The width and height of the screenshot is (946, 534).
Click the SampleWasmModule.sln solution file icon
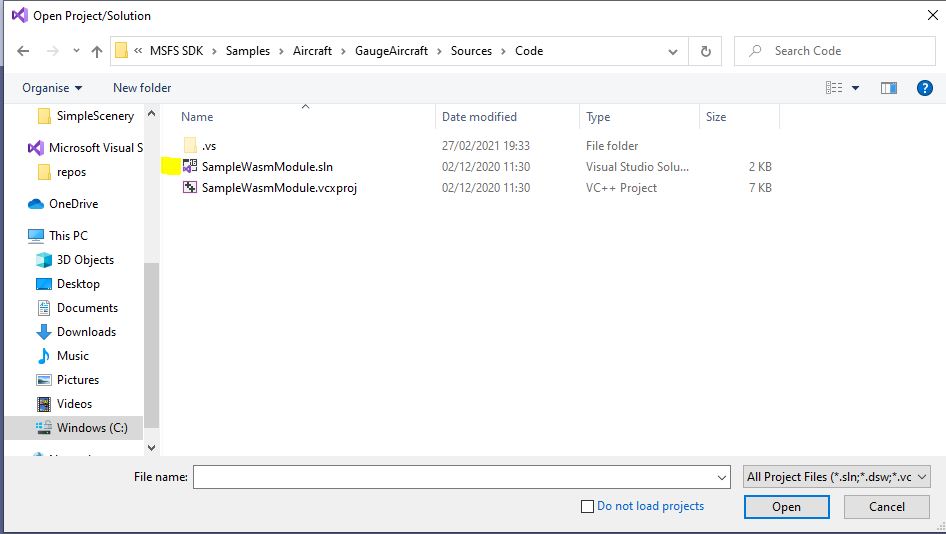[x=191, y=167]
